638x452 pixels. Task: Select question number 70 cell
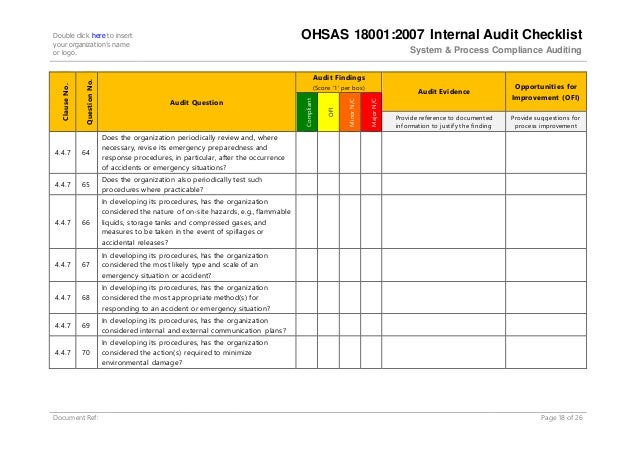[x=87, y=352]
